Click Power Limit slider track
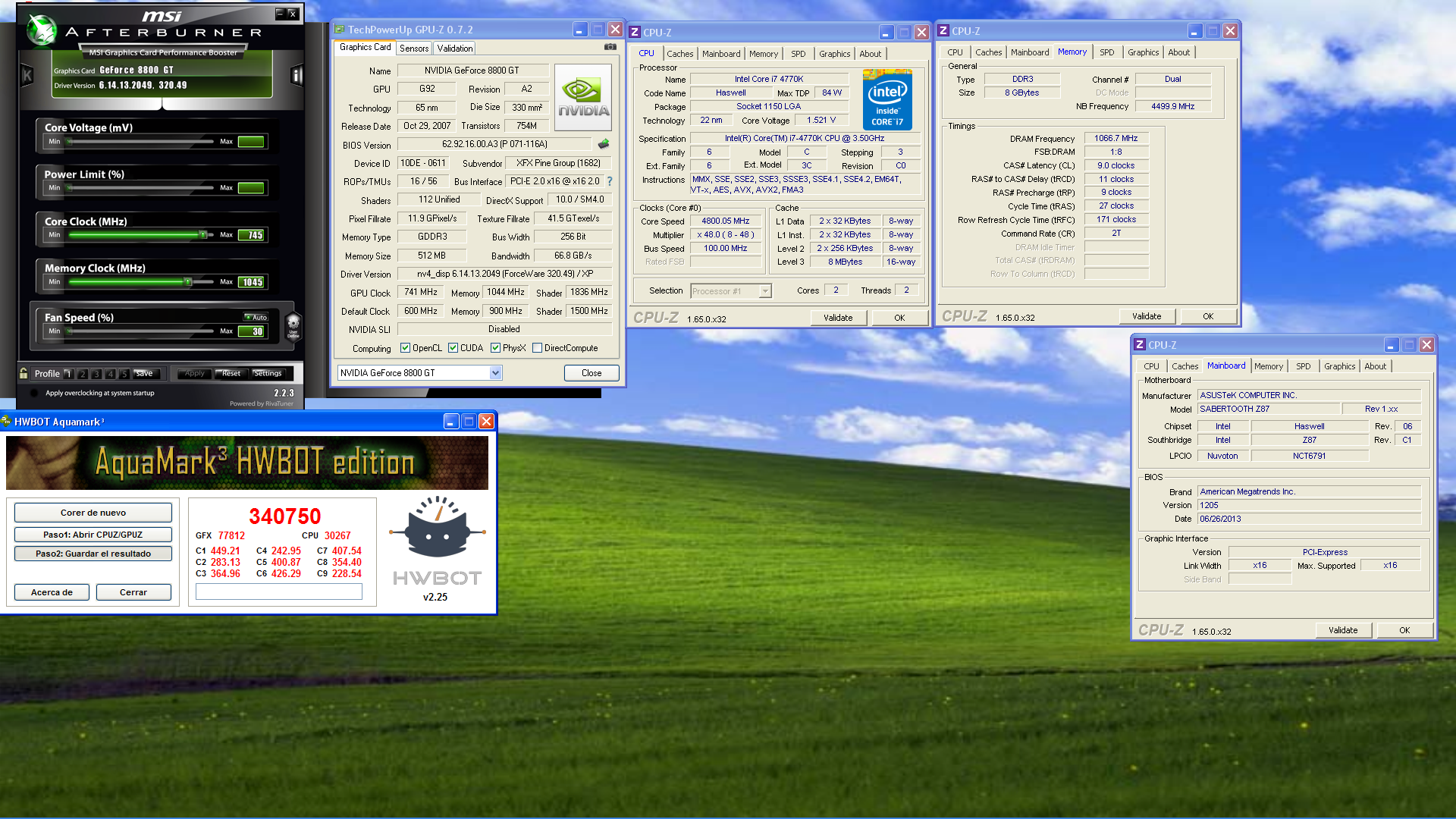 [142, 188]
